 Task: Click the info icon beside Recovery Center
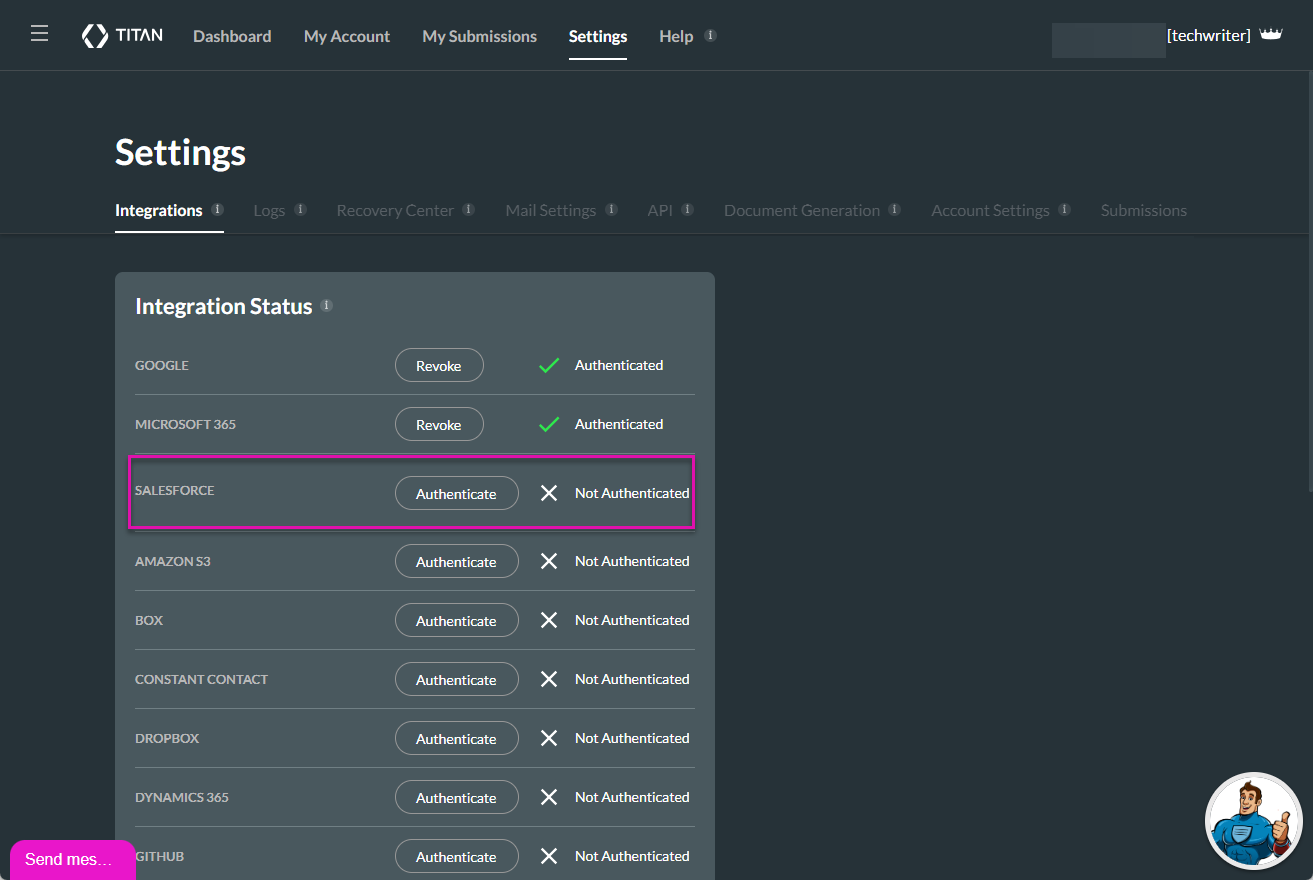coord(468,209)
